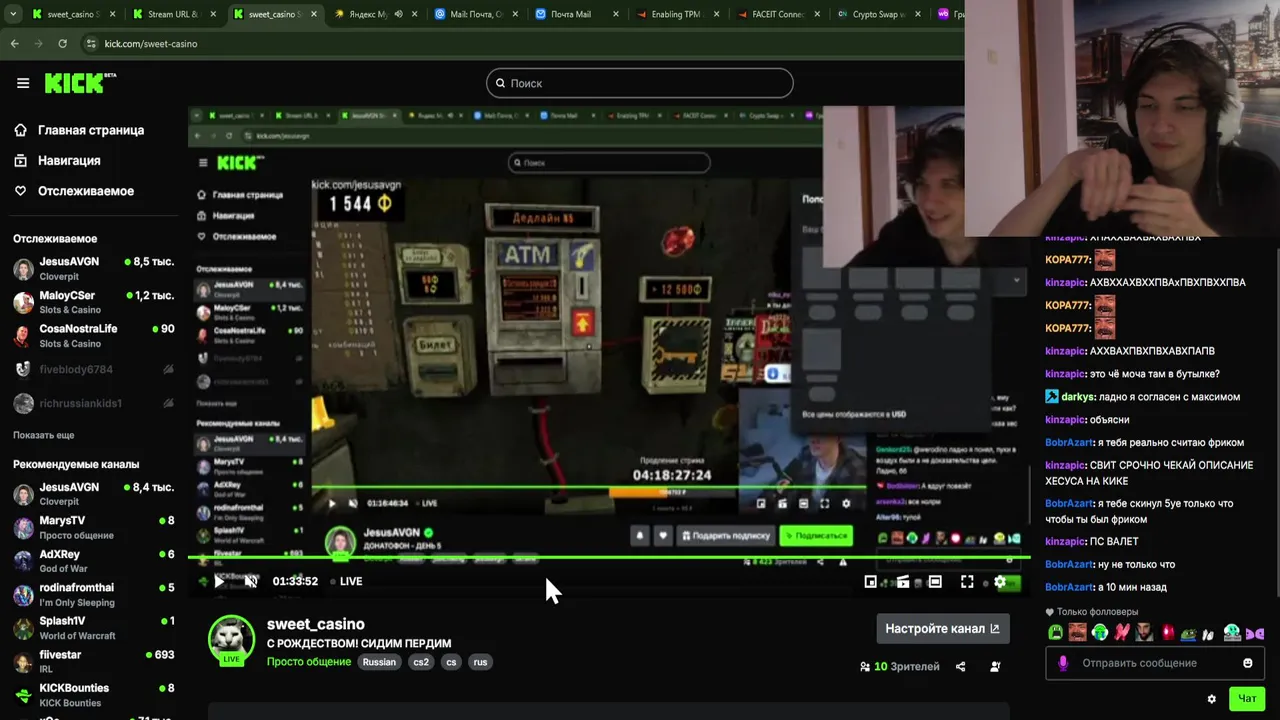The width and height of the screenshot is (1280, 720).
Task: Click the purple microphone icon in chat input
Action: pyautogui.click(x=1063, y=663)
